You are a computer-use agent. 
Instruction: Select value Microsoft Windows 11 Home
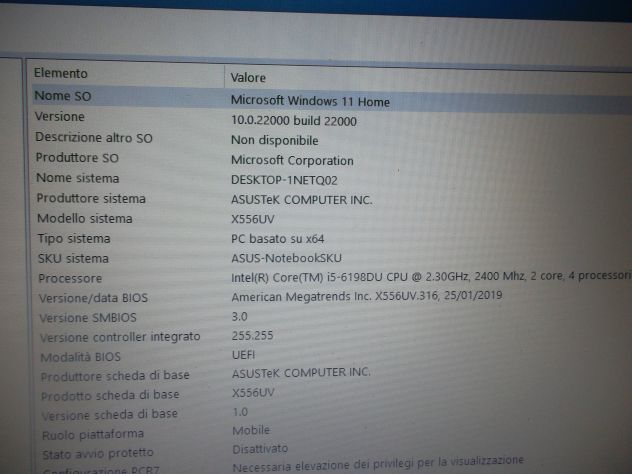click(x=310, y=101)
